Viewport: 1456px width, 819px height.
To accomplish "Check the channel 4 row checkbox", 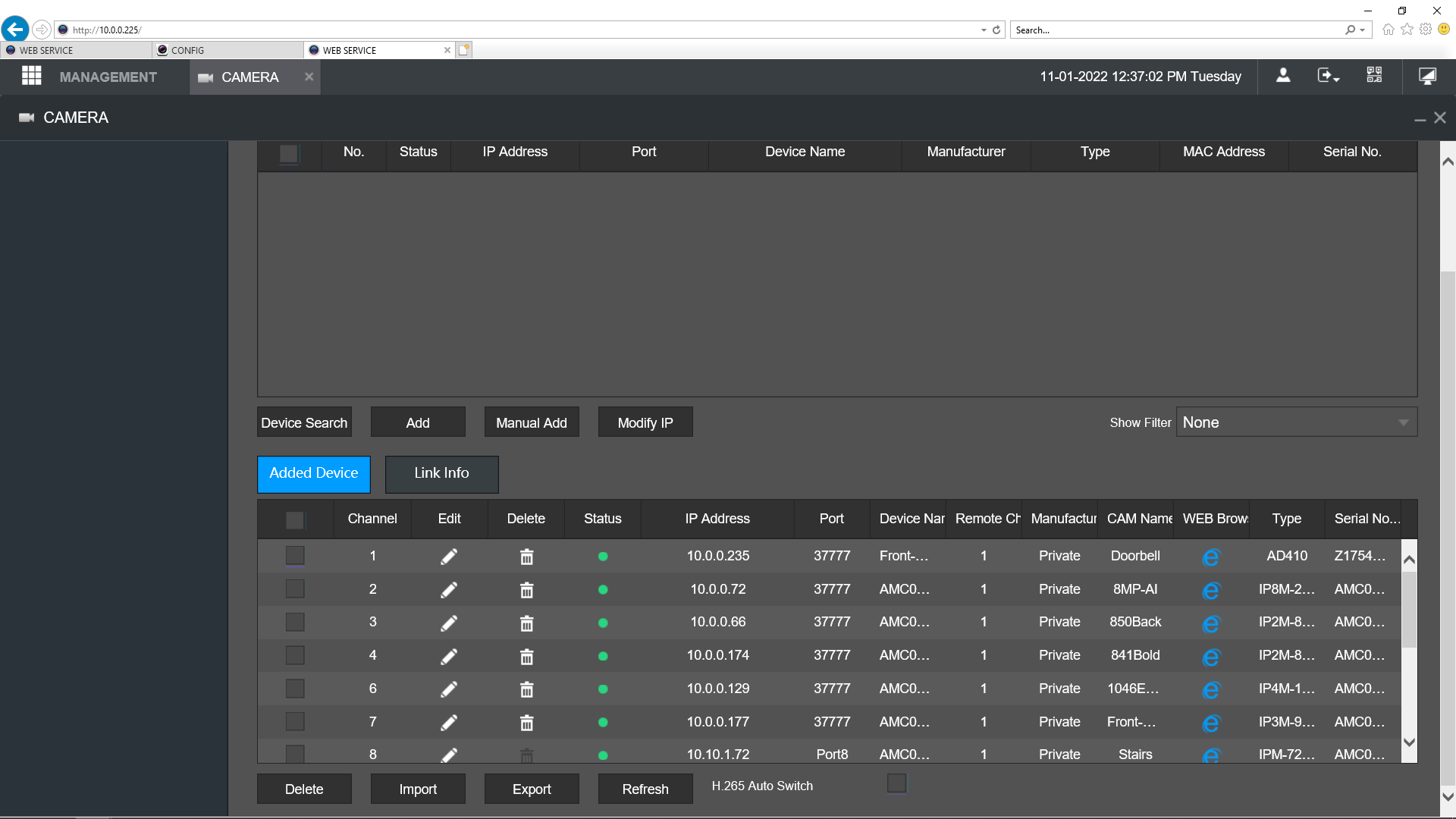I will point(295,655).
